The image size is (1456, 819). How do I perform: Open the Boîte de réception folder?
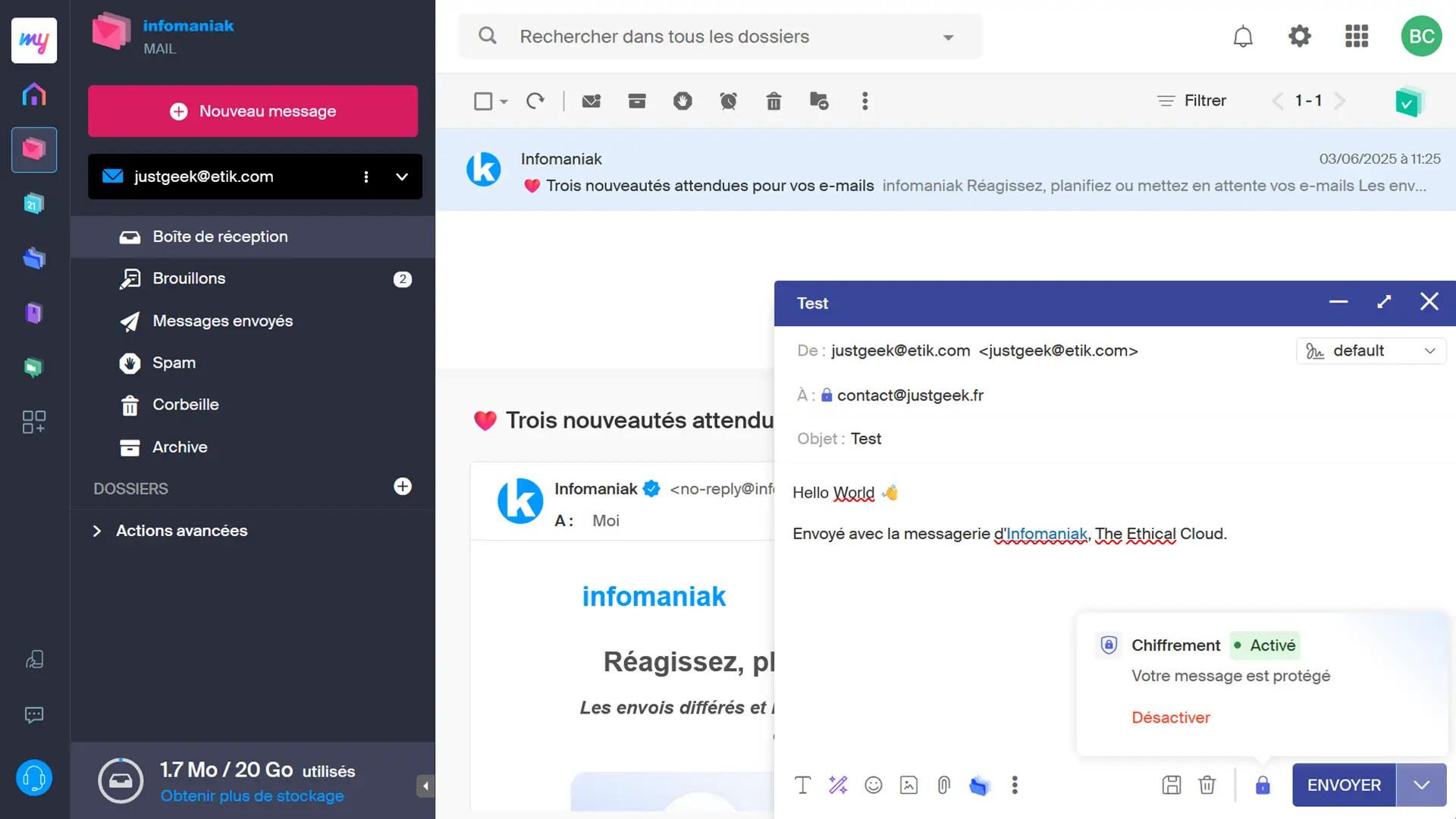pyautogui.click(x=253, y=237)
